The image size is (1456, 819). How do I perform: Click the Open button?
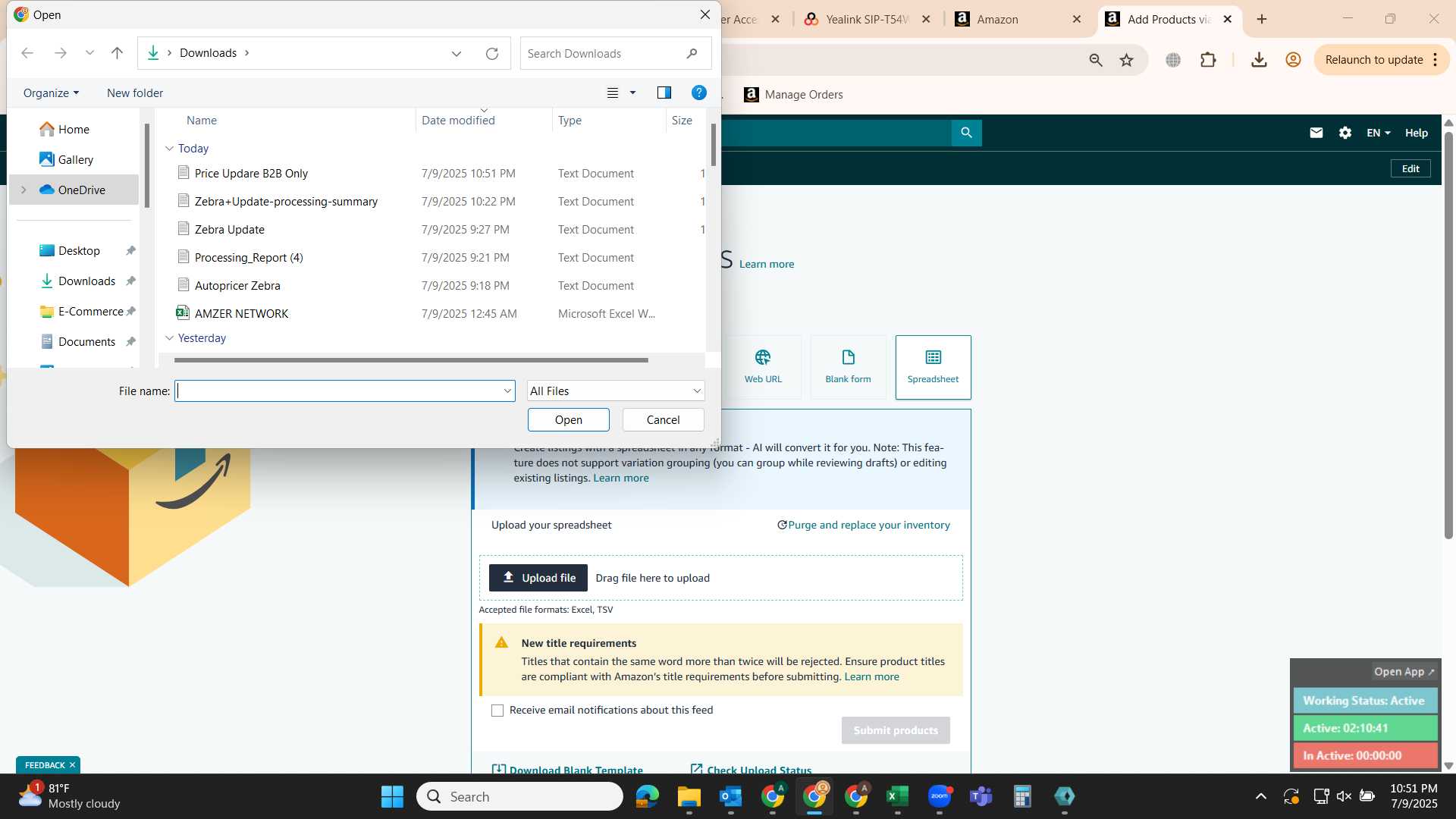(x=569, y=420)
